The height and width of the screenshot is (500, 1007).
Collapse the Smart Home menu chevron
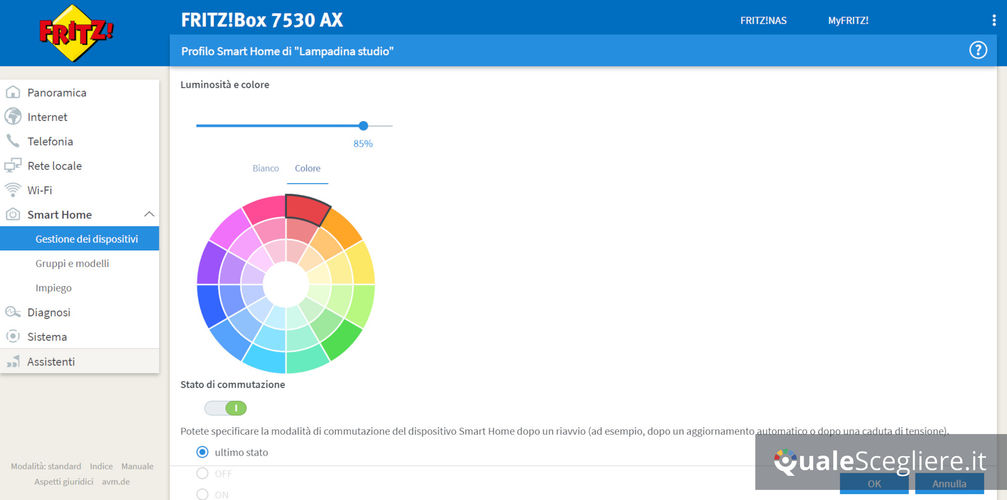[x=149, y=215]
